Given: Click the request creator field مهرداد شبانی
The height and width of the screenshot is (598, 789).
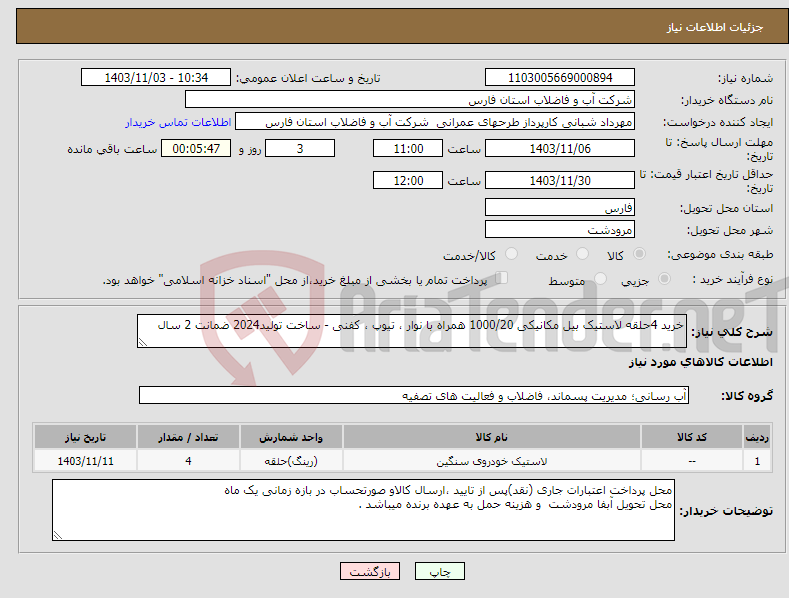Looking at the screenshot, I should [x=435, y=122].
